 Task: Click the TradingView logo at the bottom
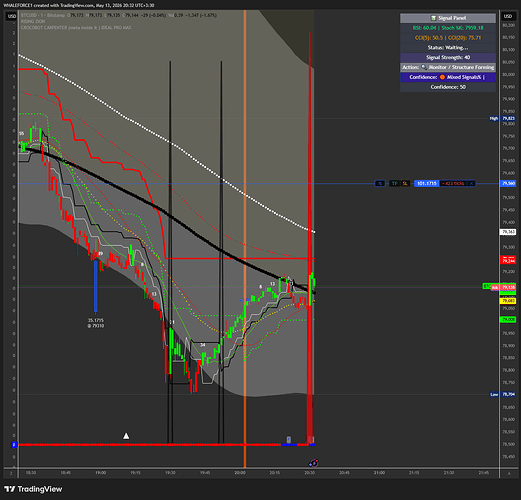(x=33, y=489)
